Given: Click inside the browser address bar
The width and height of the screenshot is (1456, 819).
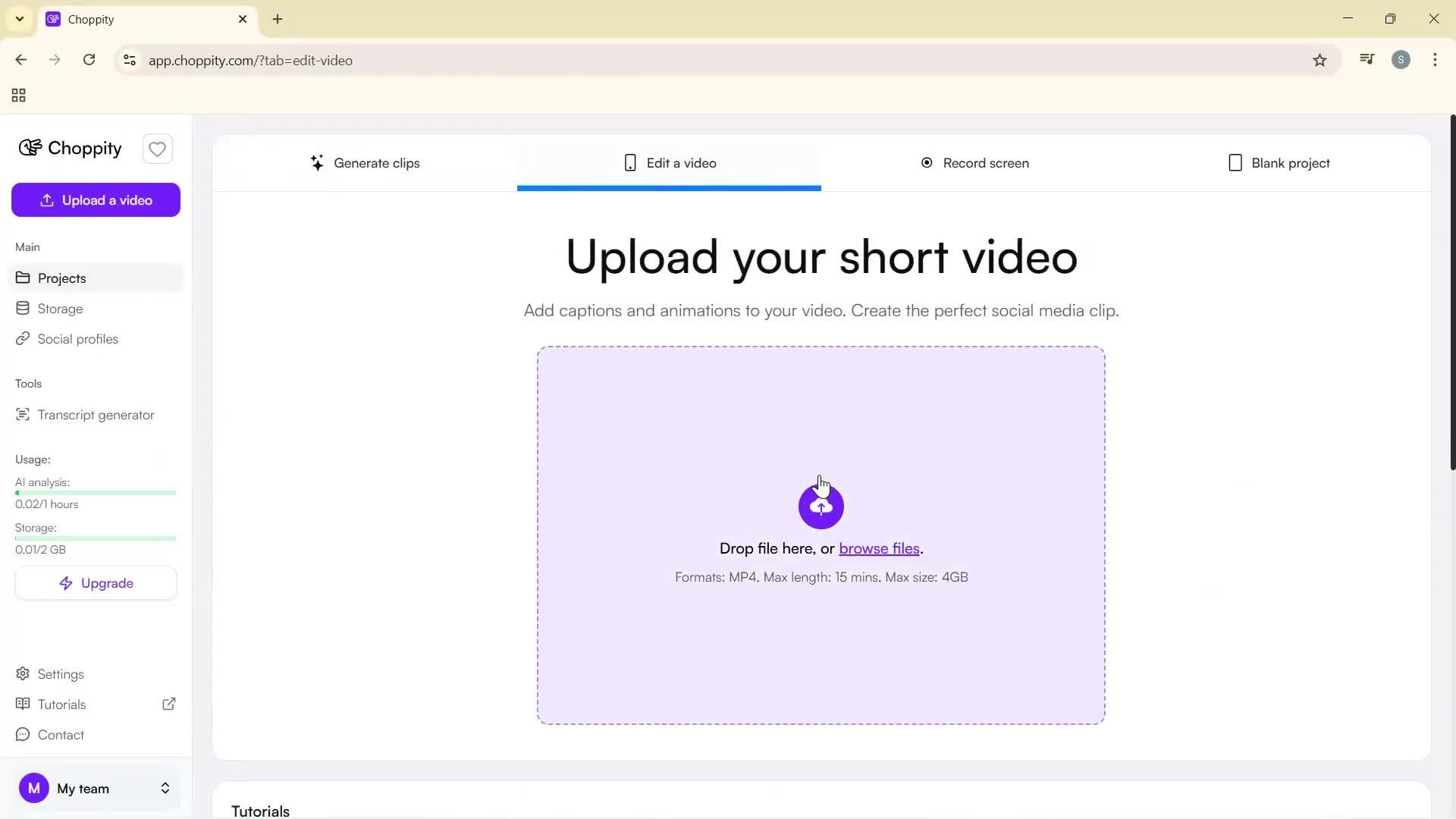Looking at the screenshot, I should pos(455,60).
